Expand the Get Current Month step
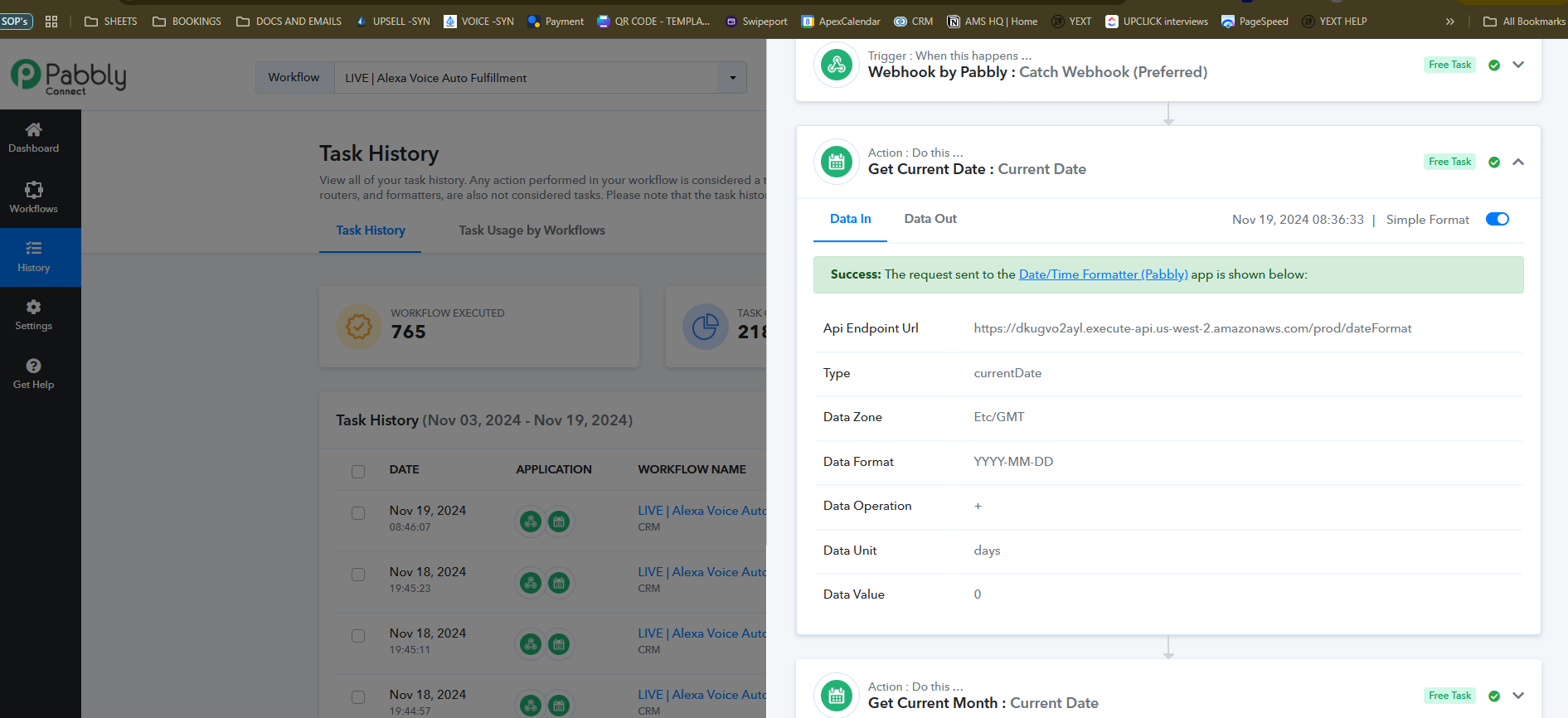Viewport: 1568px width, 718px height. (x=1518, y=696)
